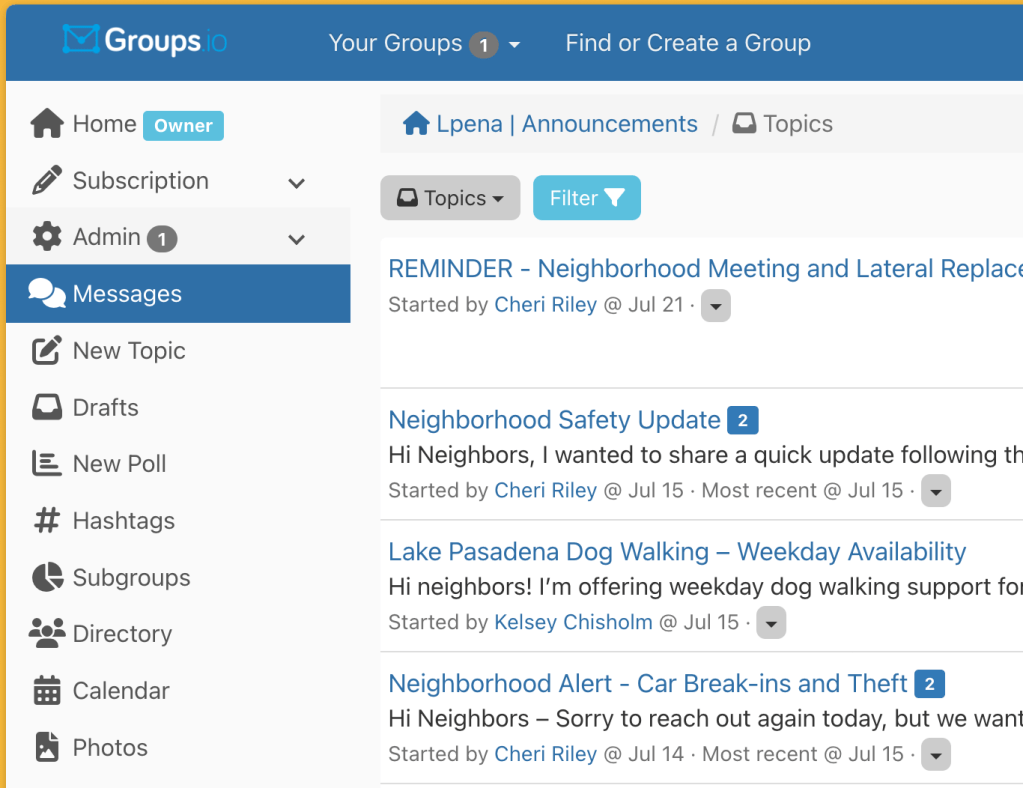The width and height of the screenshot is (1023, 788).
Task: Open the Topics view dropdown button
Action: 450,198
